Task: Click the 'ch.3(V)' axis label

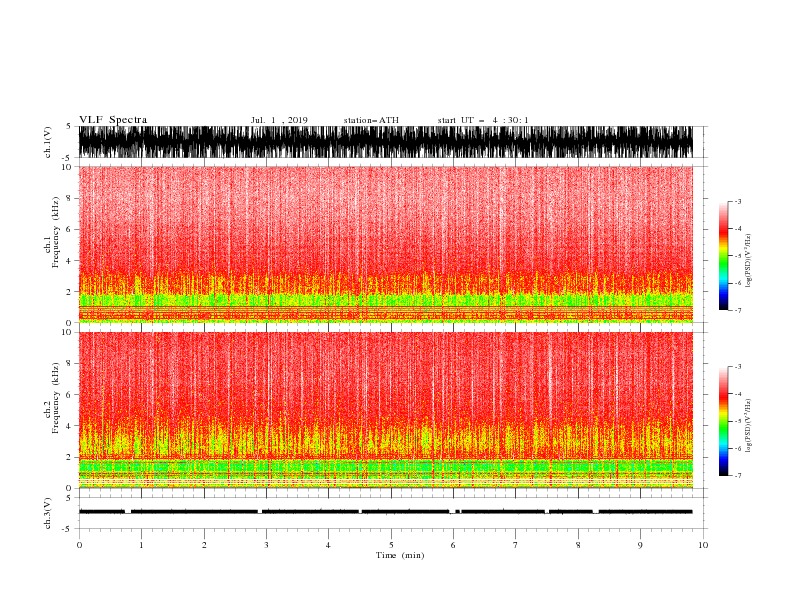Action: click(x=48, y=513)
